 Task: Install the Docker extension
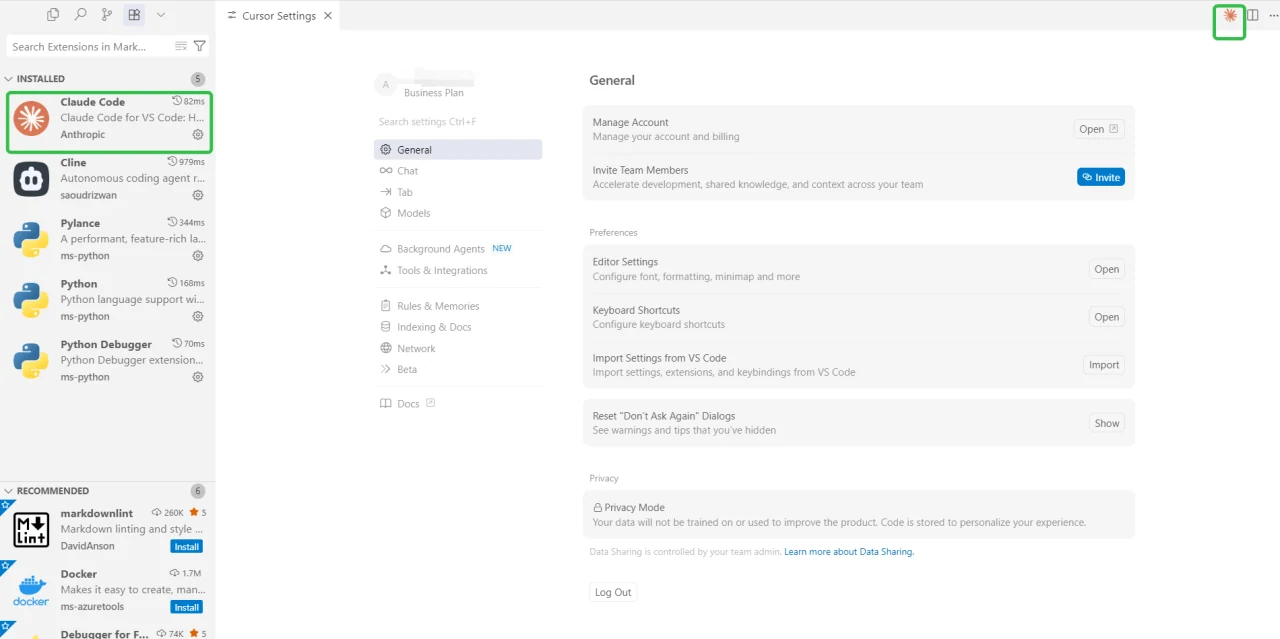[187, 607]
